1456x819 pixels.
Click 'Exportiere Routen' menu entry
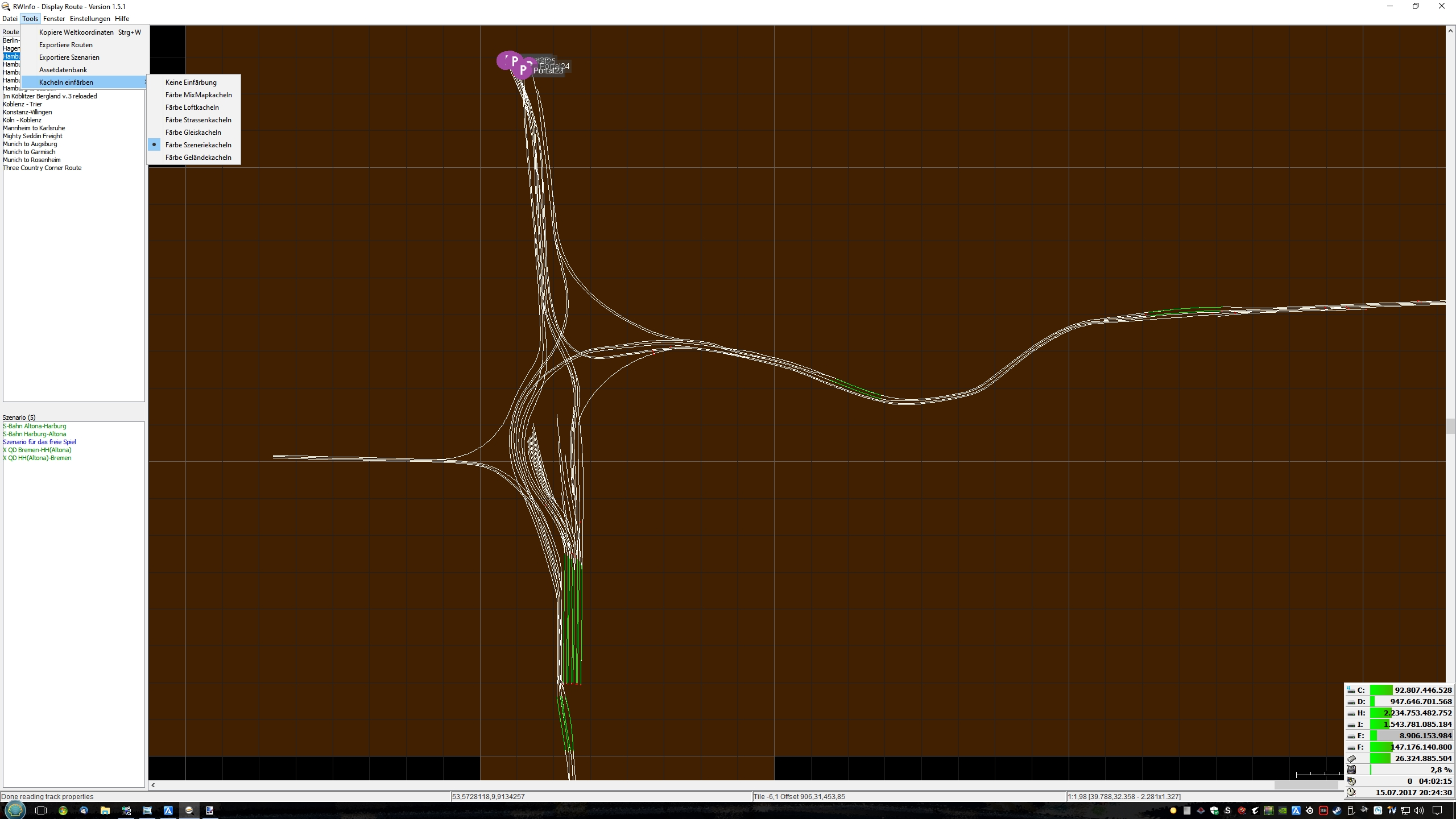click(65, 45)
